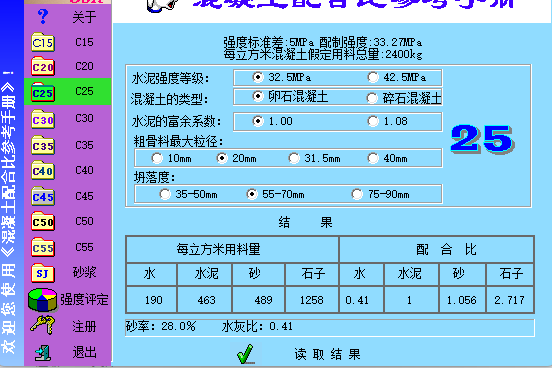This screenshot has width=552, height=368.
Task: Open C45 mix section label
Action: (84, 196)
